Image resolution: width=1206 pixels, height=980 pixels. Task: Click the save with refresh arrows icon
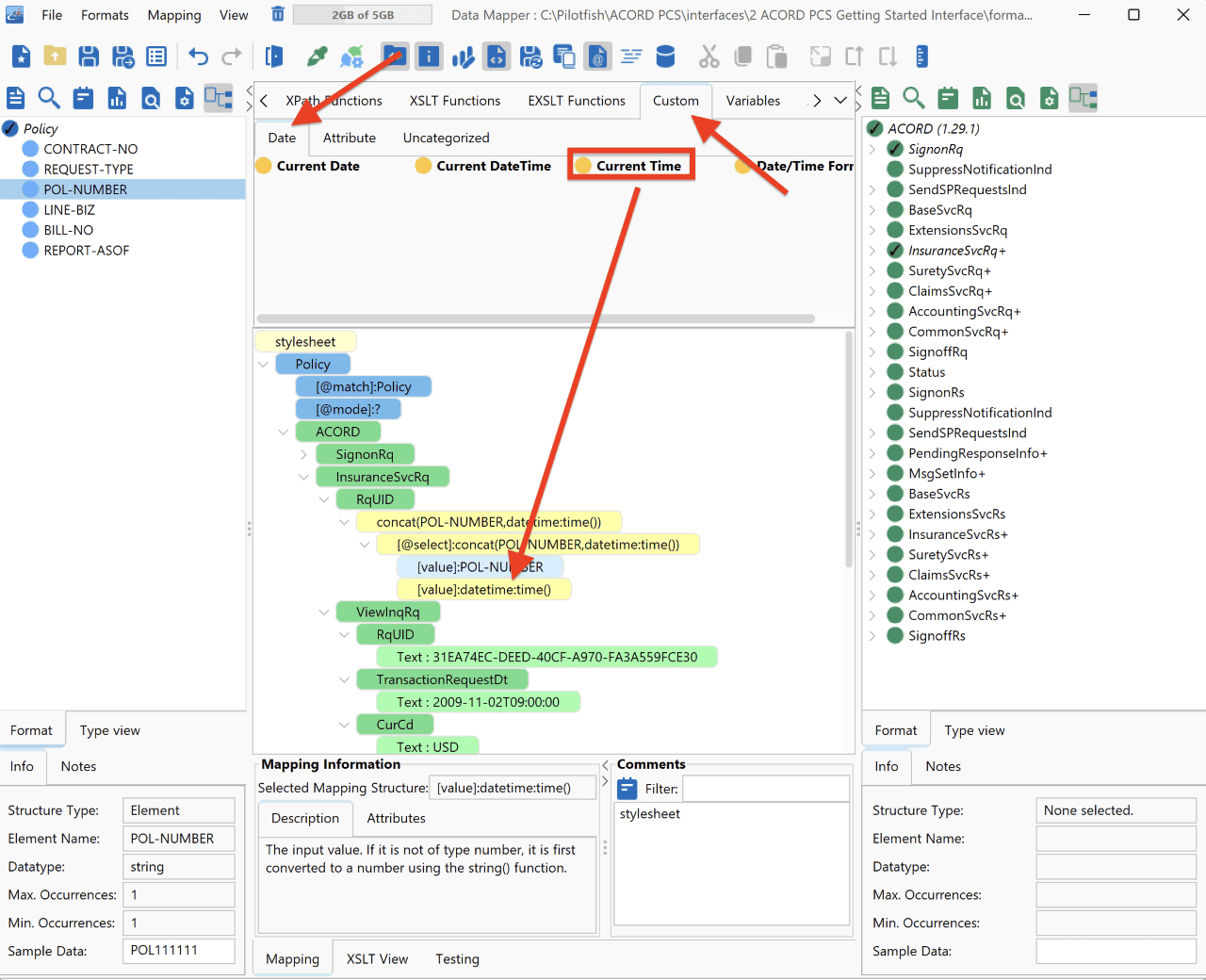[x=530, y=57]
